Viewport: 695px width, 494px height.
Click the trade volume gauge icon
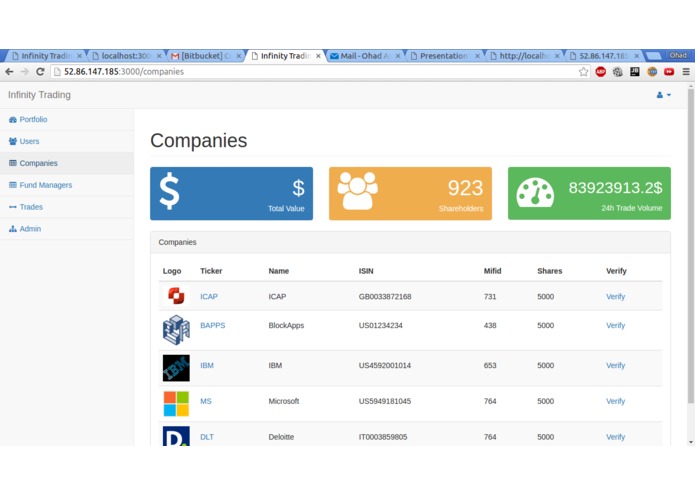(x=535, y=192)
